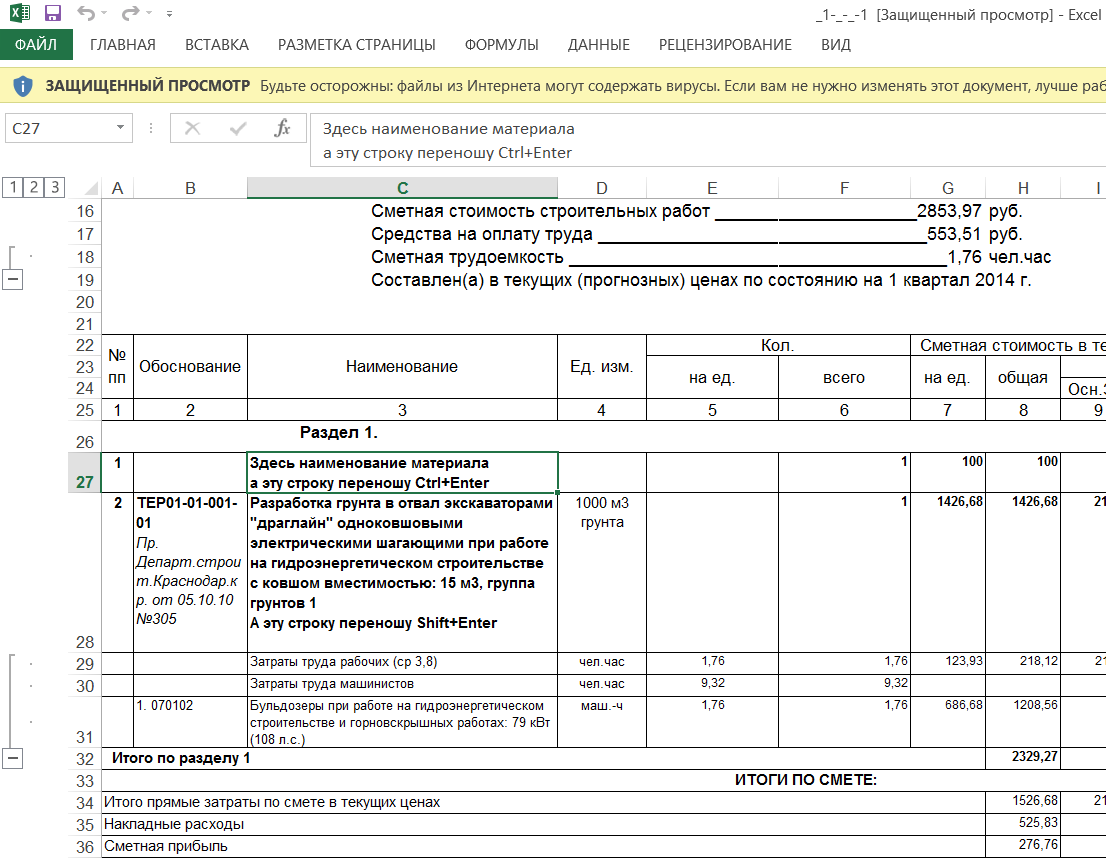This screenshot has height=858, width=1106.
Task: Click the Excel logo icon in title bar
Action: (20, 13)
